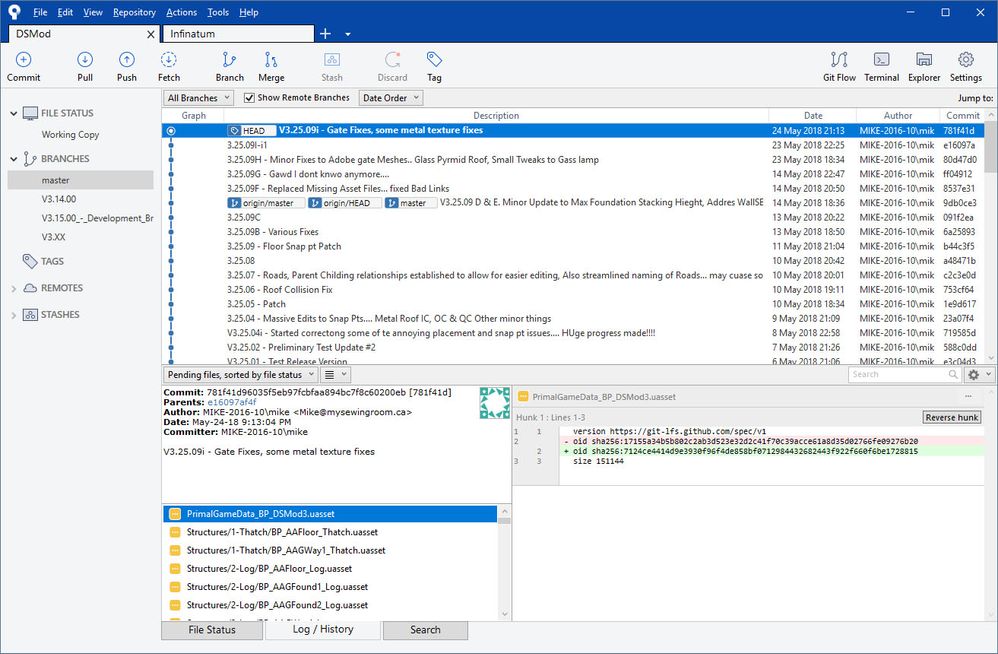Switch to the File Status bottom tab

tap(212, 630)
